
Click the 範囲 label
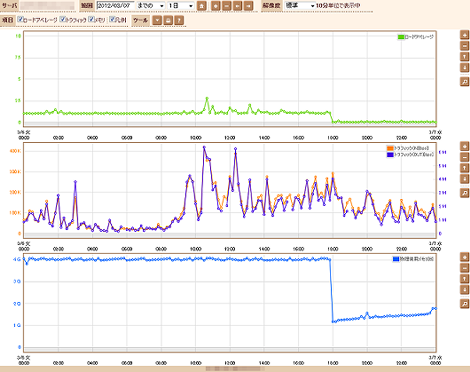point(87,6)
